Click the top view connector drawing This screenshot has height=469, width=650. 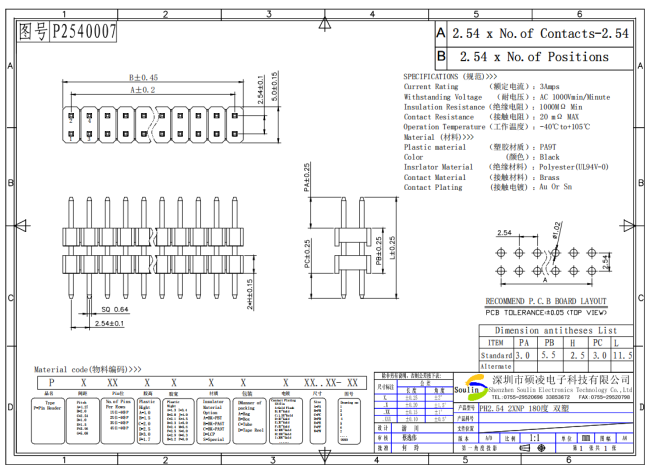pos(150,120)
